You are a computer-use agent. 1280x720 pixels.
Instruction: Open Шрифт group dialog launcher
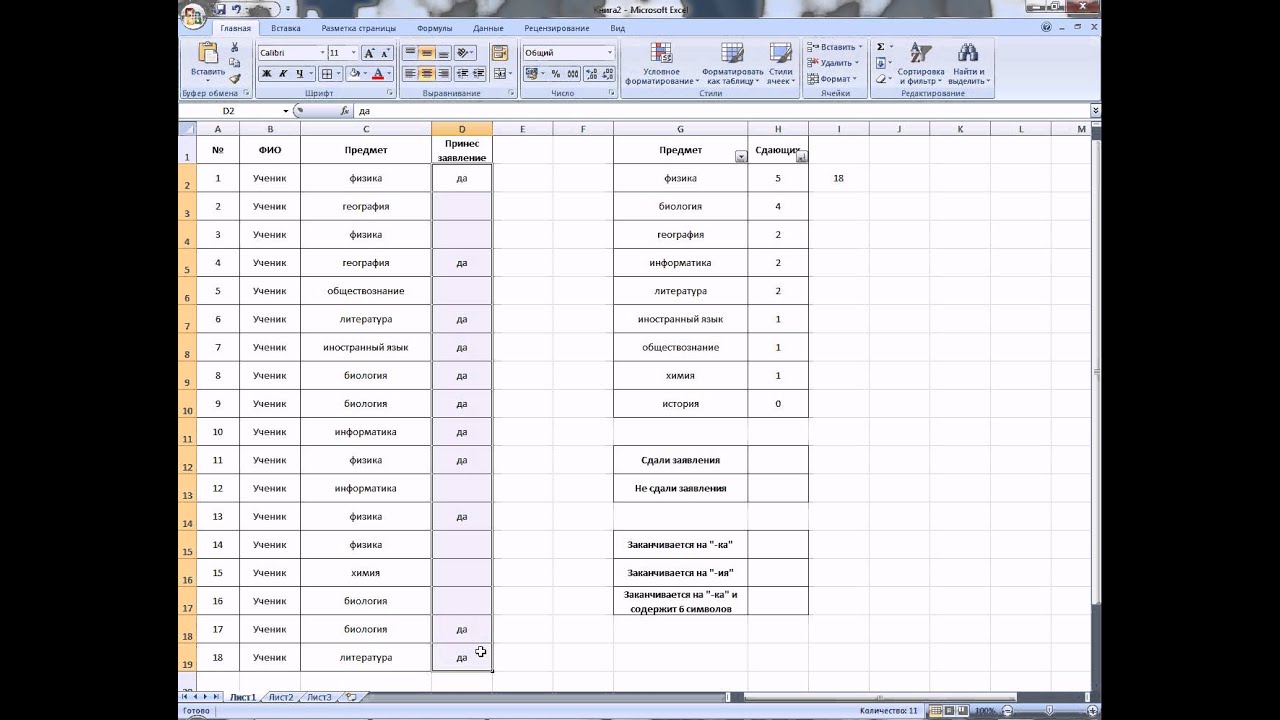coord(390,93)
